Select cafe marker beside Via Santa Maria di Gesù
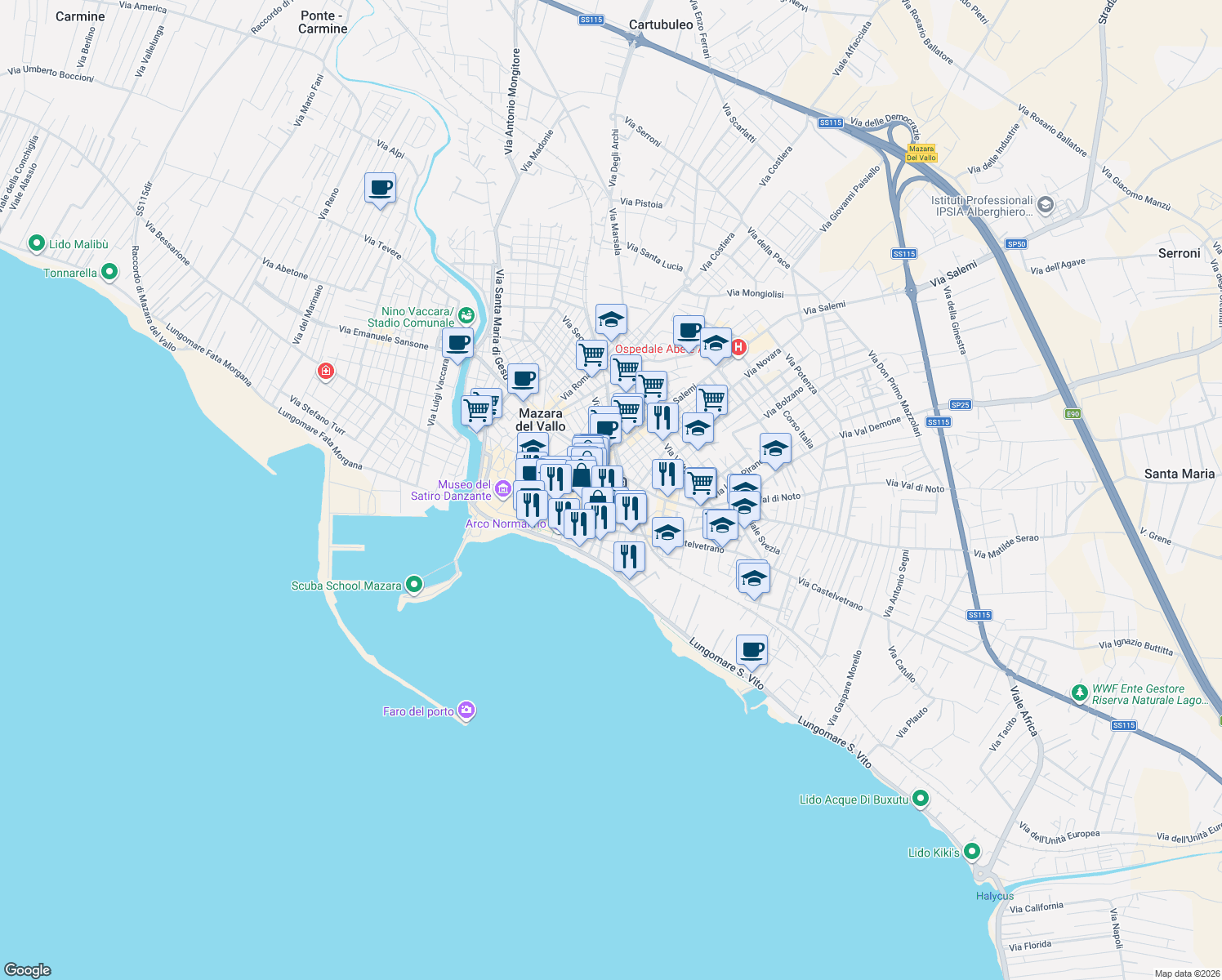The height and width of the screenshot is (980, 1222). [523, 380]
